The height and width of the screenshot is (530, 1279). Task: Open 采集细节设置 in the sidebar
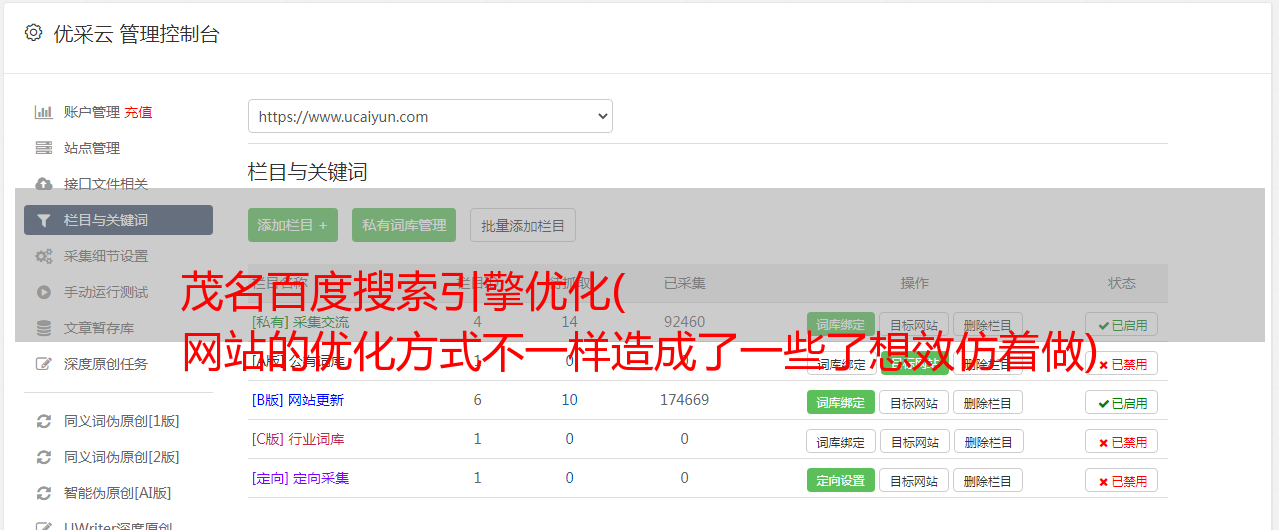tap(106, 256)
